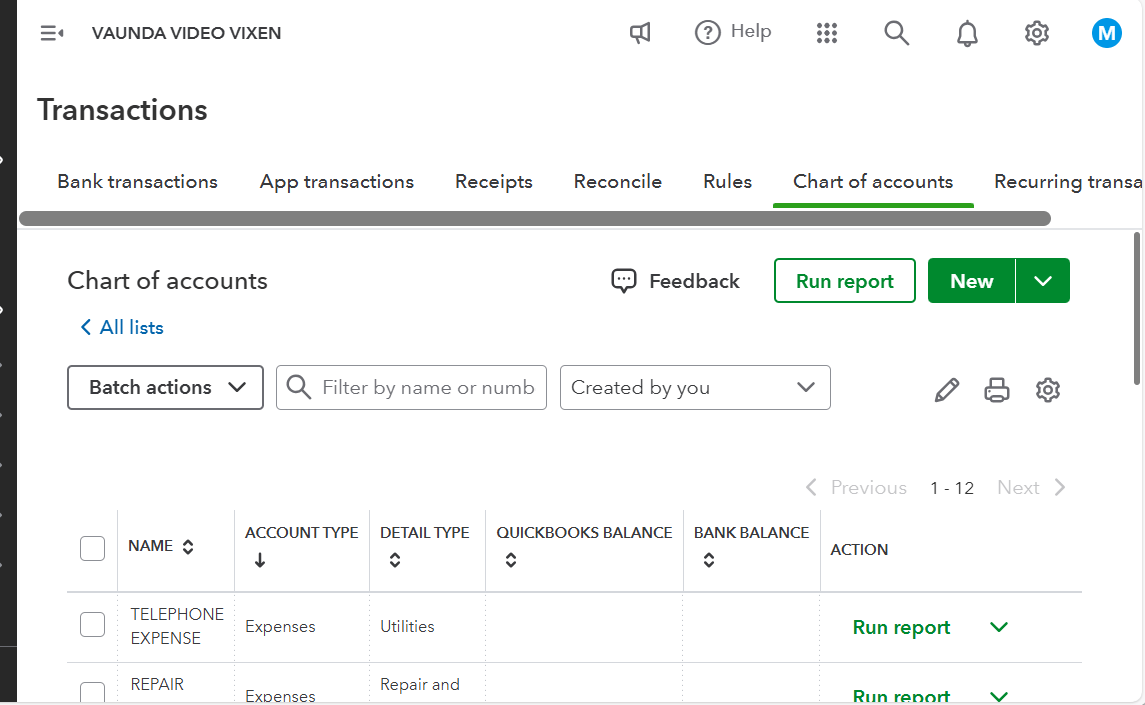Open the Reconcile tab
The height and width of the screenshot is (705, 1145).
(x=618, y=182)
